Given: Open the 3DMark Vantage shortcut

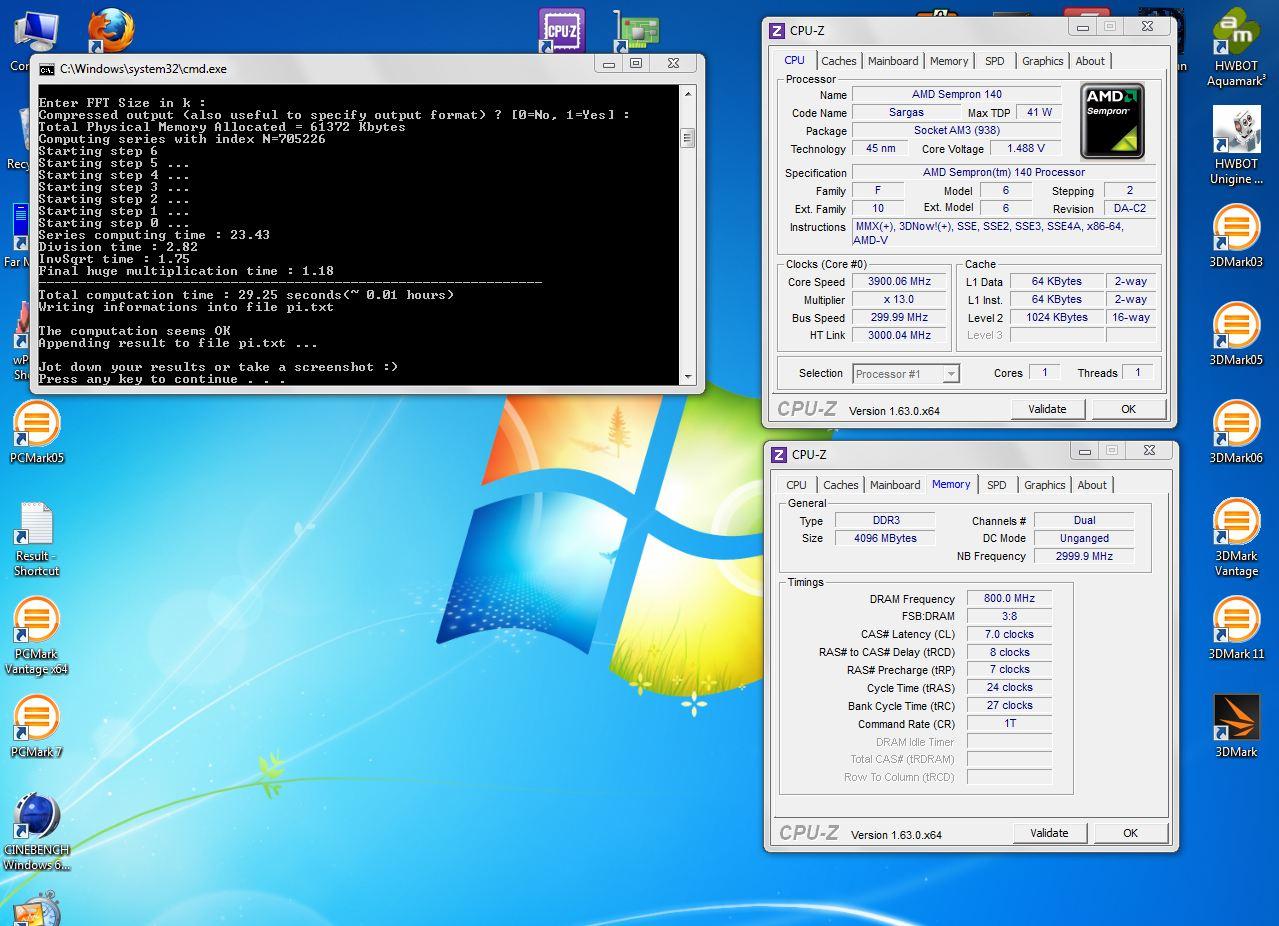Looking at the screenshot, I should (1236, 537).
